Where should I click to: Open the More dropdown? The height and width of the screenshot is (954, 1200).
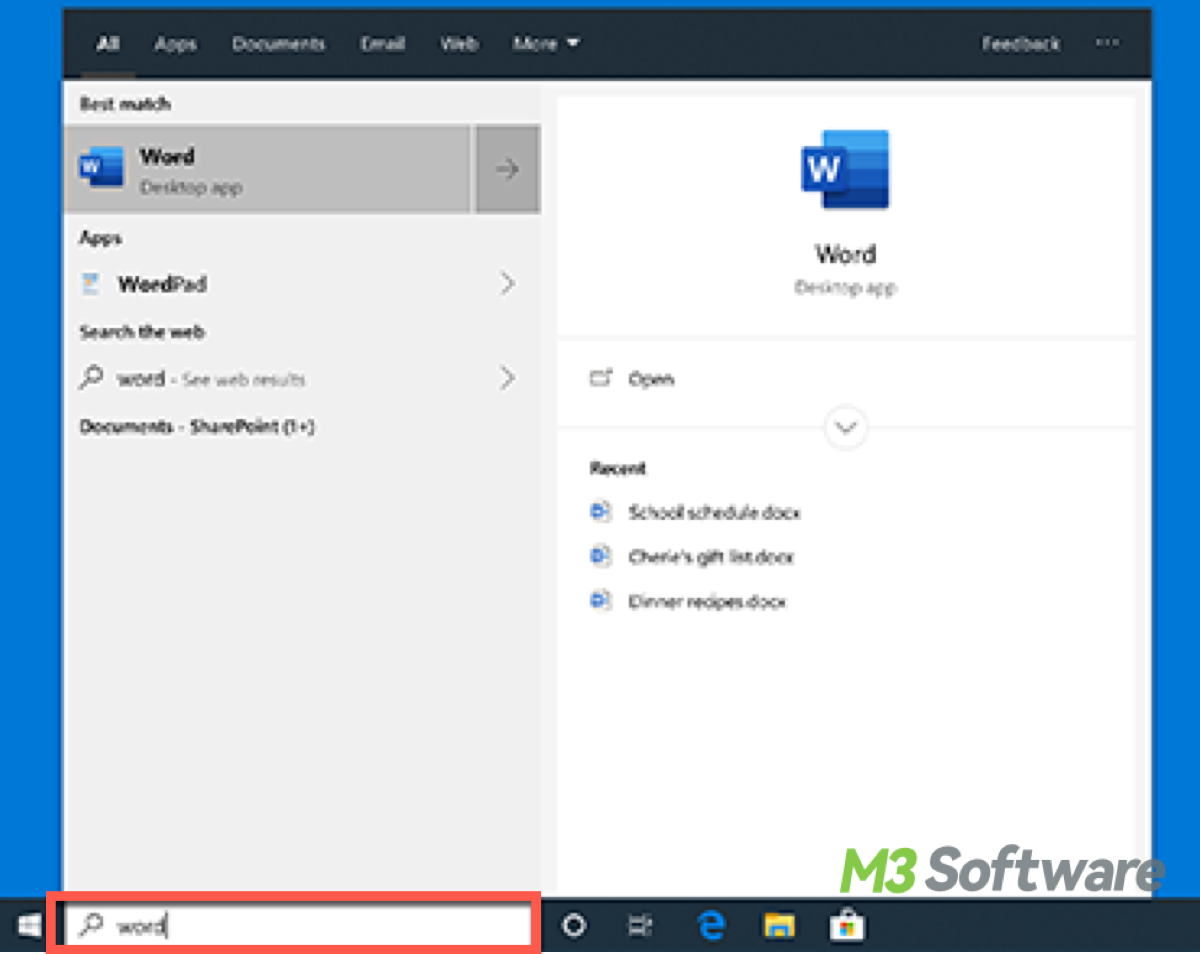546,44
